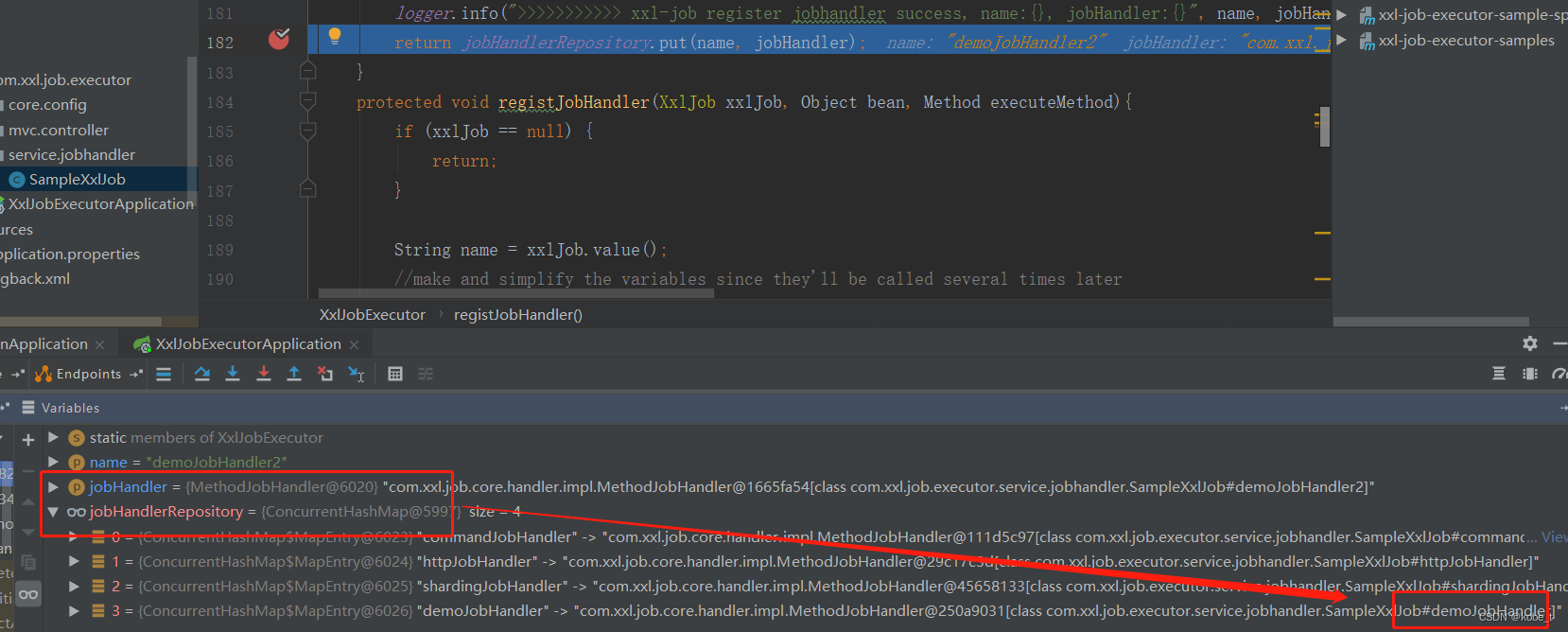Toggle fold marker at line 184
Image resolution: width=1568 pixels, height=632 pixels.
tap(307, 100)
